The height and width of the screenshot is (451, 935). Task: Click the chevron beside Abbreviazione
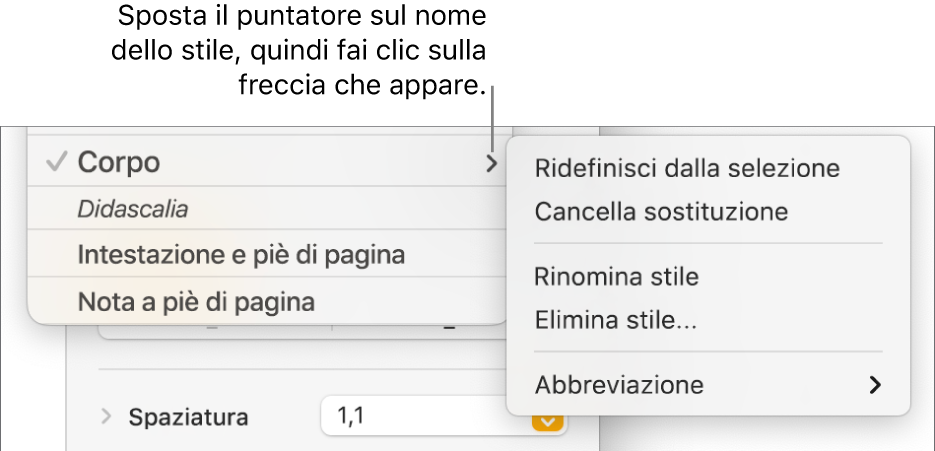875,385
